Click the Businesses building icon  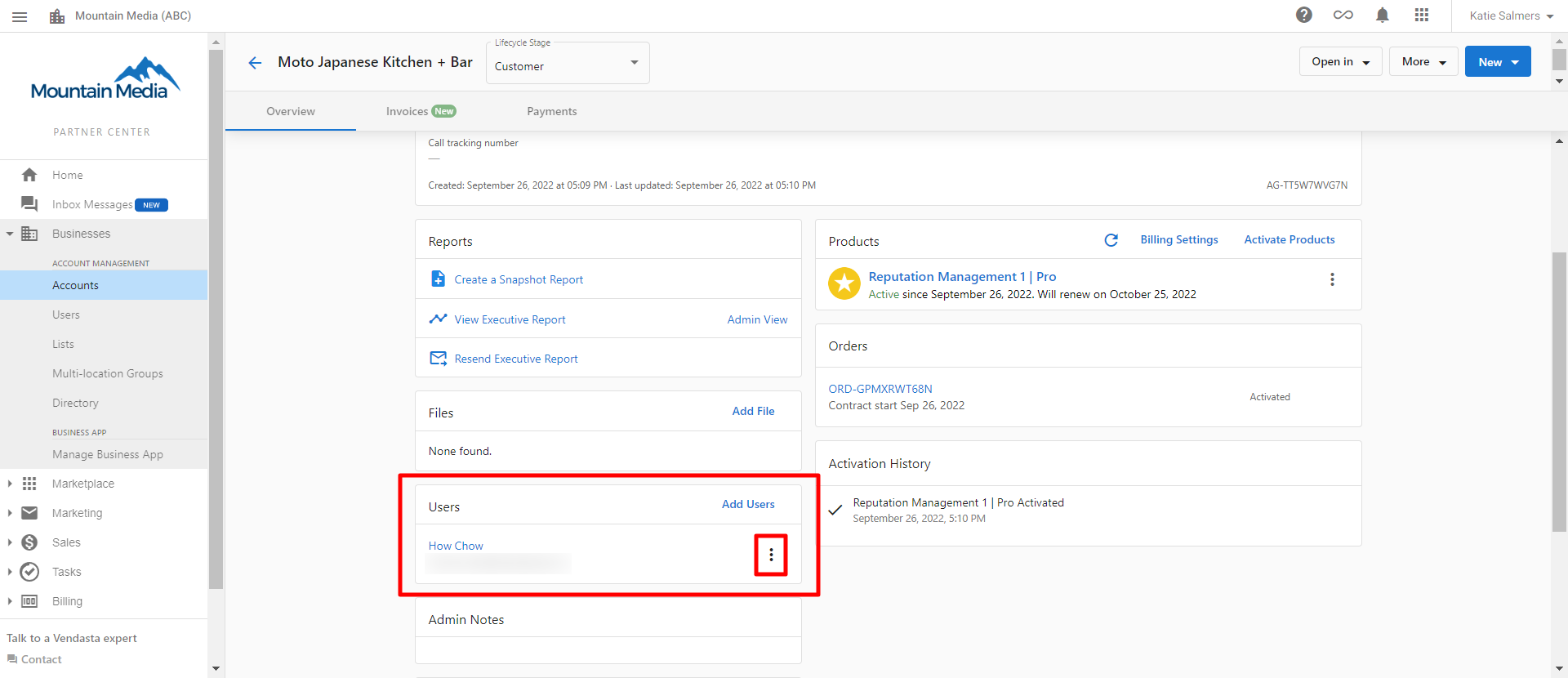(29, 234)
